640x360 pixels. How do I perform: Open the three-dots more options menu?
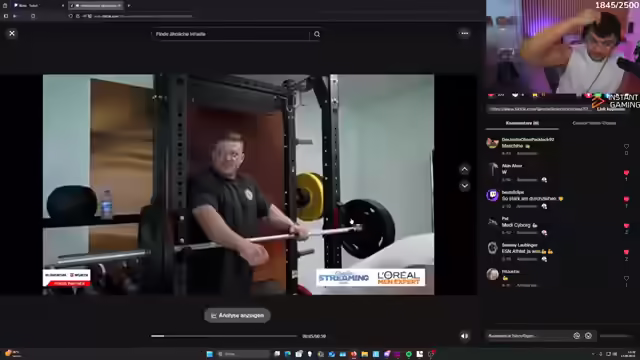click(464, 33)
